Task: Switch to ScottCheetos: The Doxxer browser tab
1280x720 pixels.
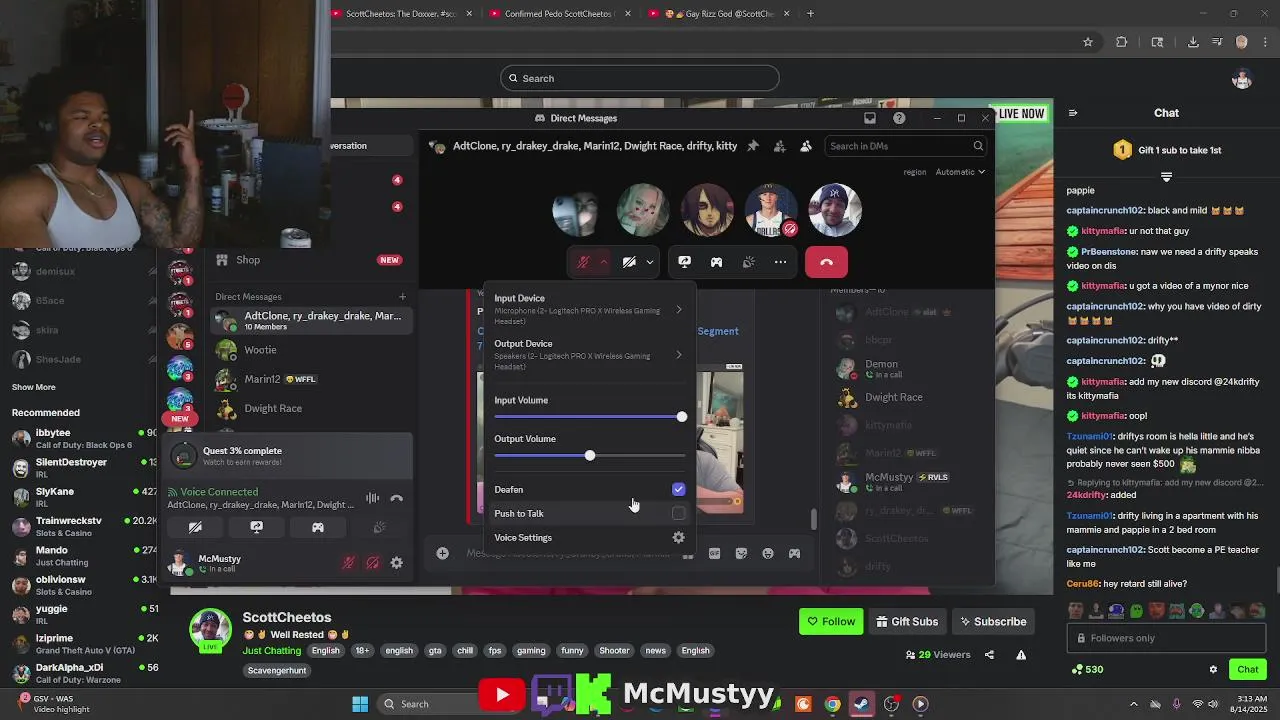Action: 401,14
